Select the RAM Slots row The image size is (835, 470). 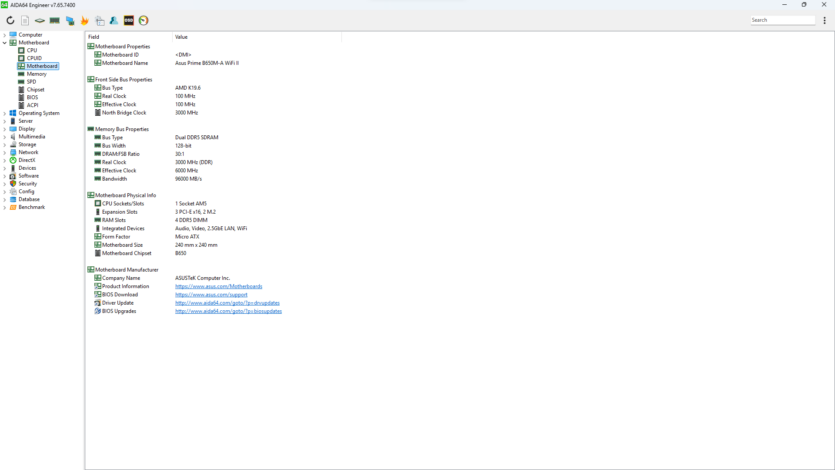151,220
